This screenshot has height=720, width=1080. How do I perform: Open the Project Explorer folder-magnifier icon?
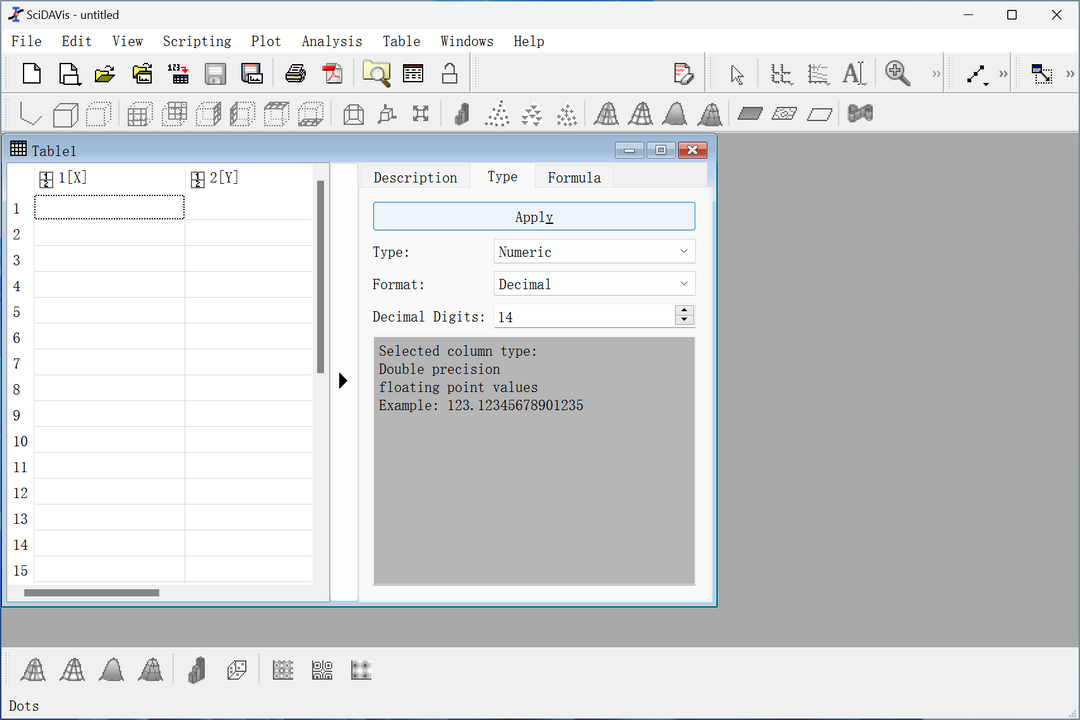[x=376, y=74]
